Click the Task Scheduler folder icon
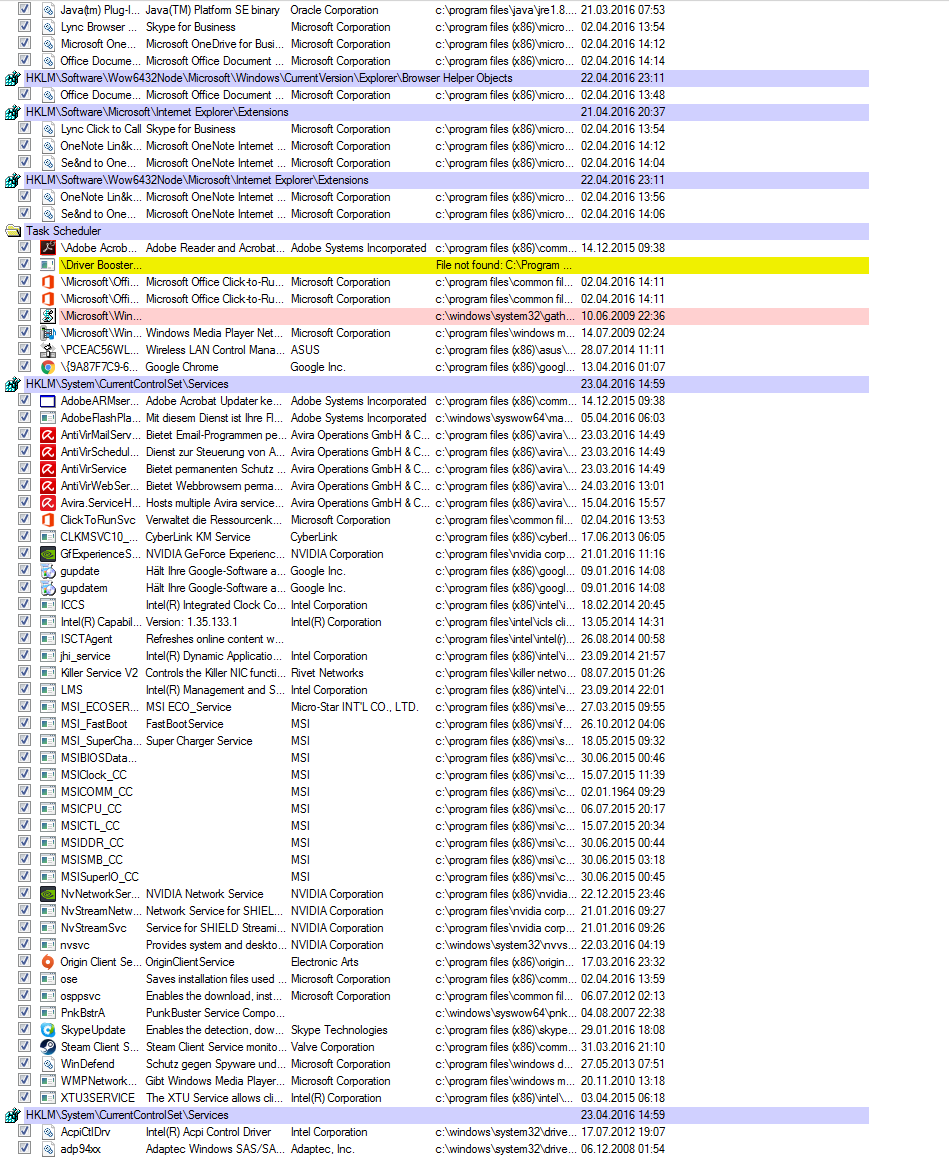Viewport: 949px width, 1158px height. (13, 231)
